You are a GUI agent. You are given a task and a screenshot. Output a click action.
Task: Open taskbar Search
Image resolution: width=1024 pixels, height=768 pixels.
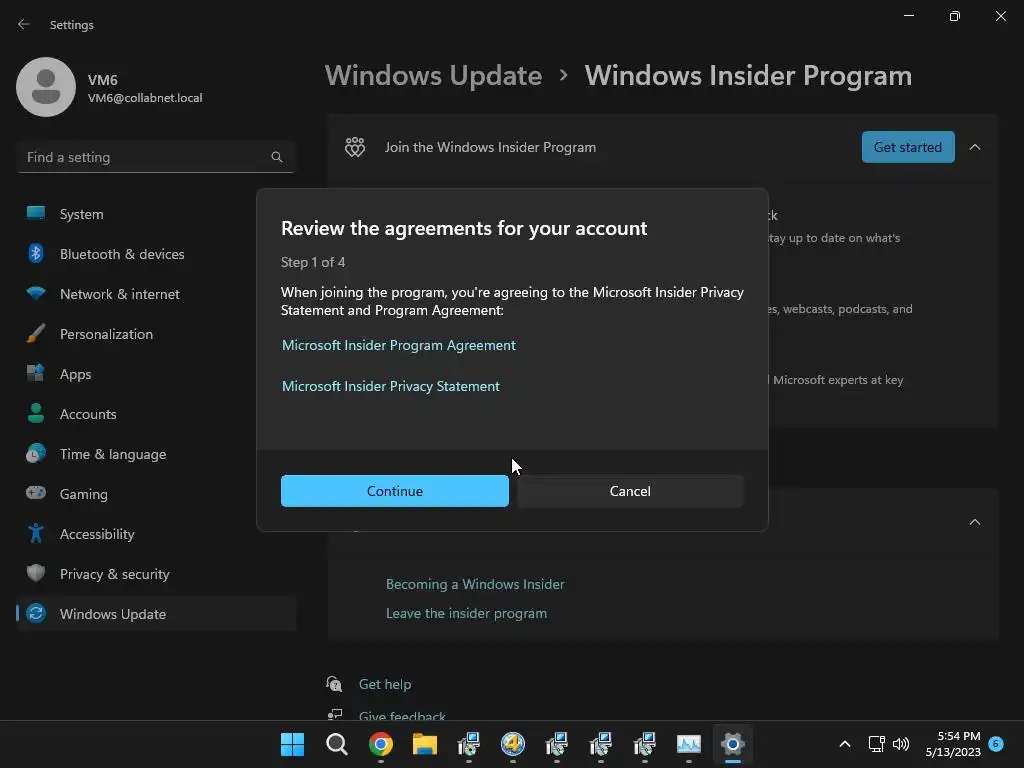point(336,744)
